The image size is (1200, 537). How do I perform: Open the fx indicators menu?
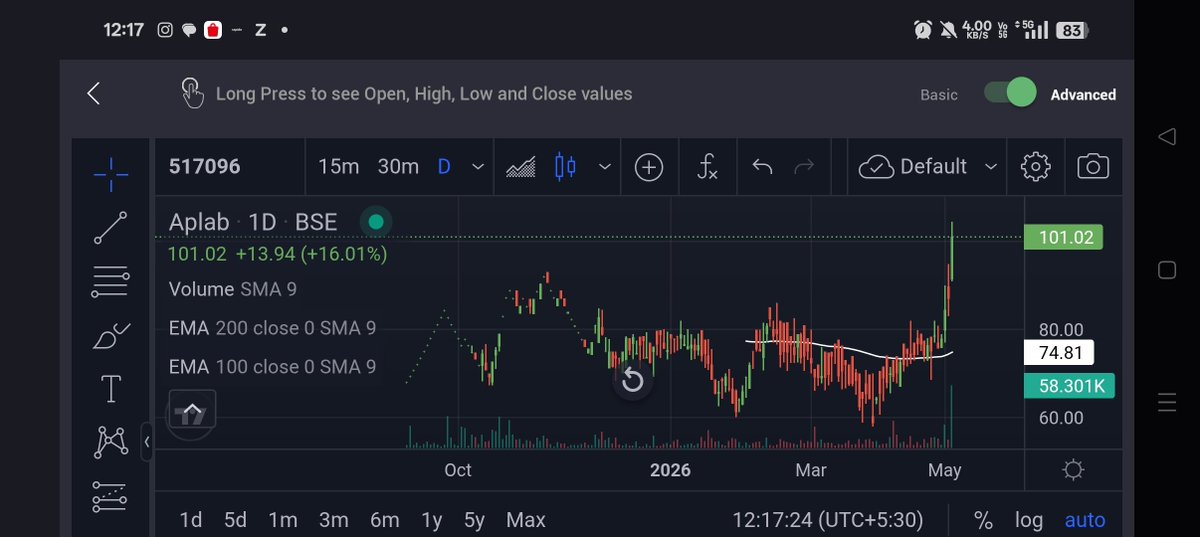click(707, 167)
